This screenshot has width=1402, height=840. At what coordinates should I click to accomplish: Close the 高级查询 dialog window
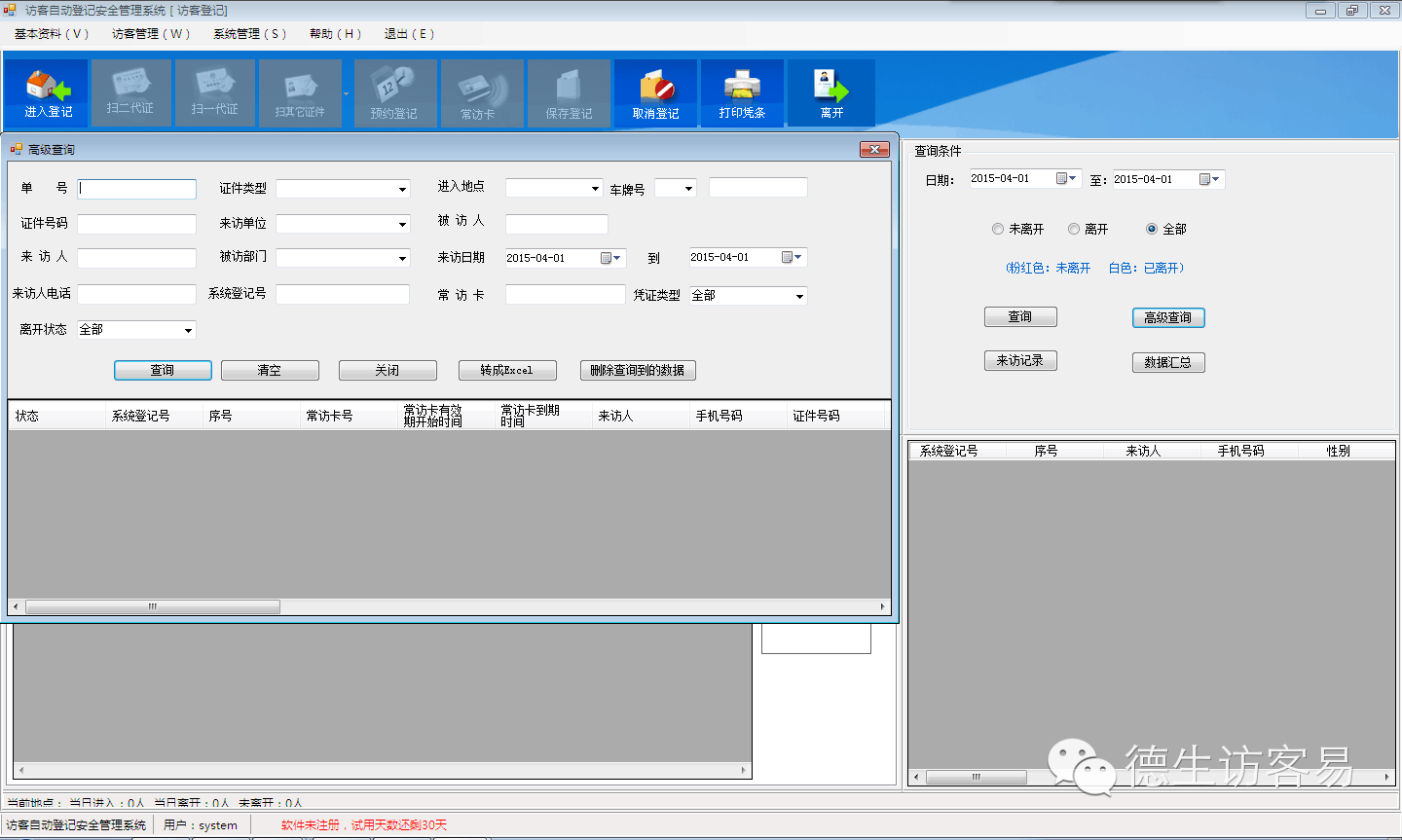coord(874,149)
